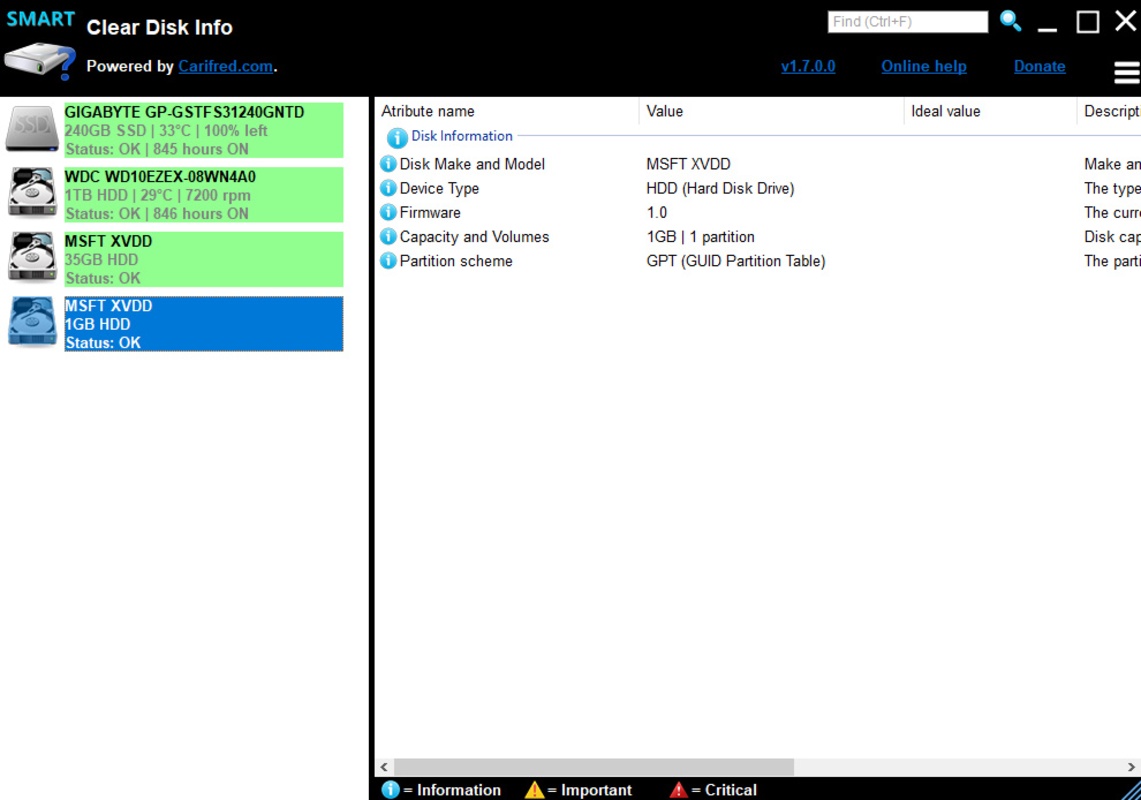Open the Online help link
This screenshot has height=800, width=1141.
click(x=923, y=66)
